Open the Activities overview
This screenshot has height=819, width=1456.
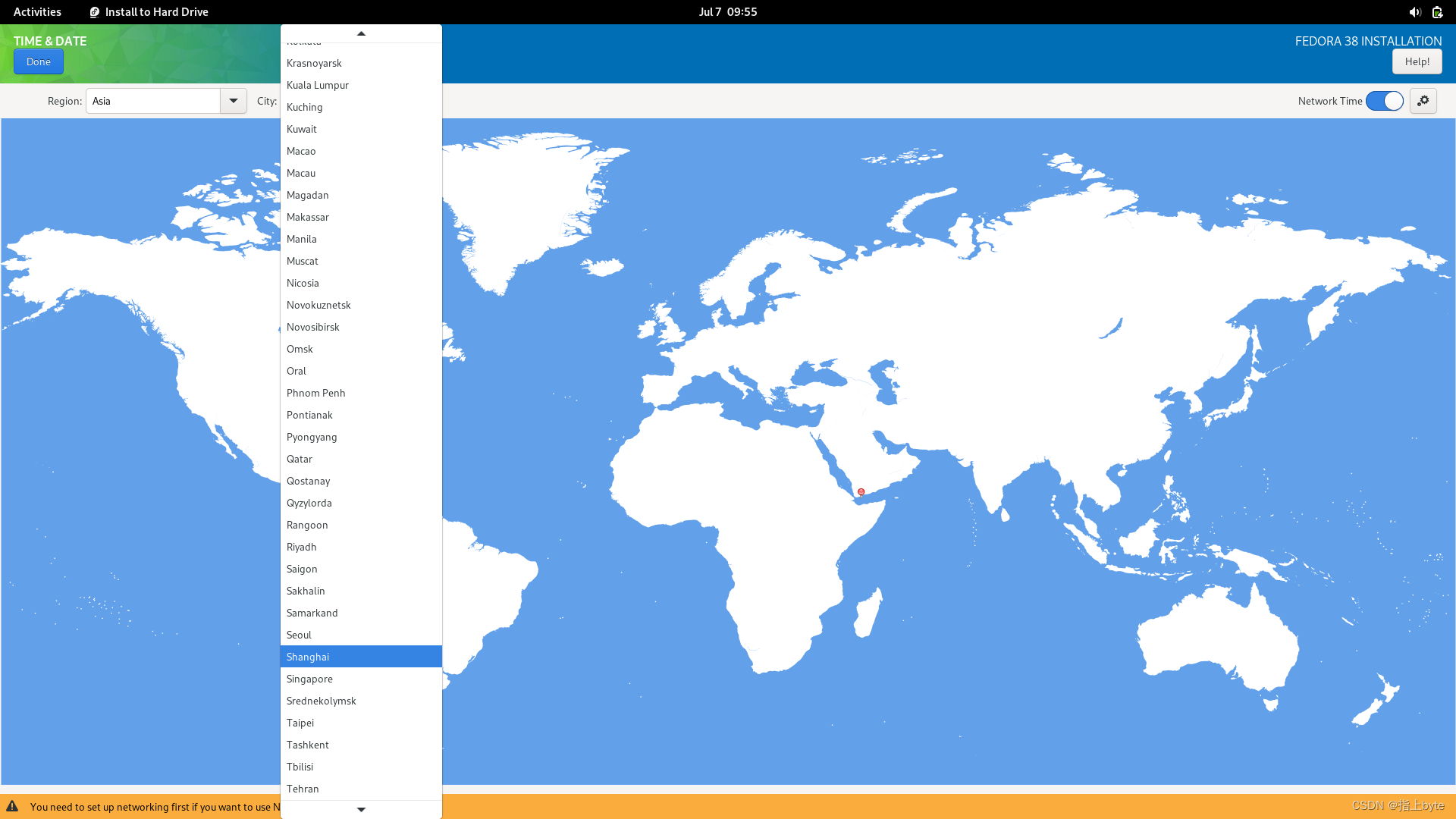point(37,12)
